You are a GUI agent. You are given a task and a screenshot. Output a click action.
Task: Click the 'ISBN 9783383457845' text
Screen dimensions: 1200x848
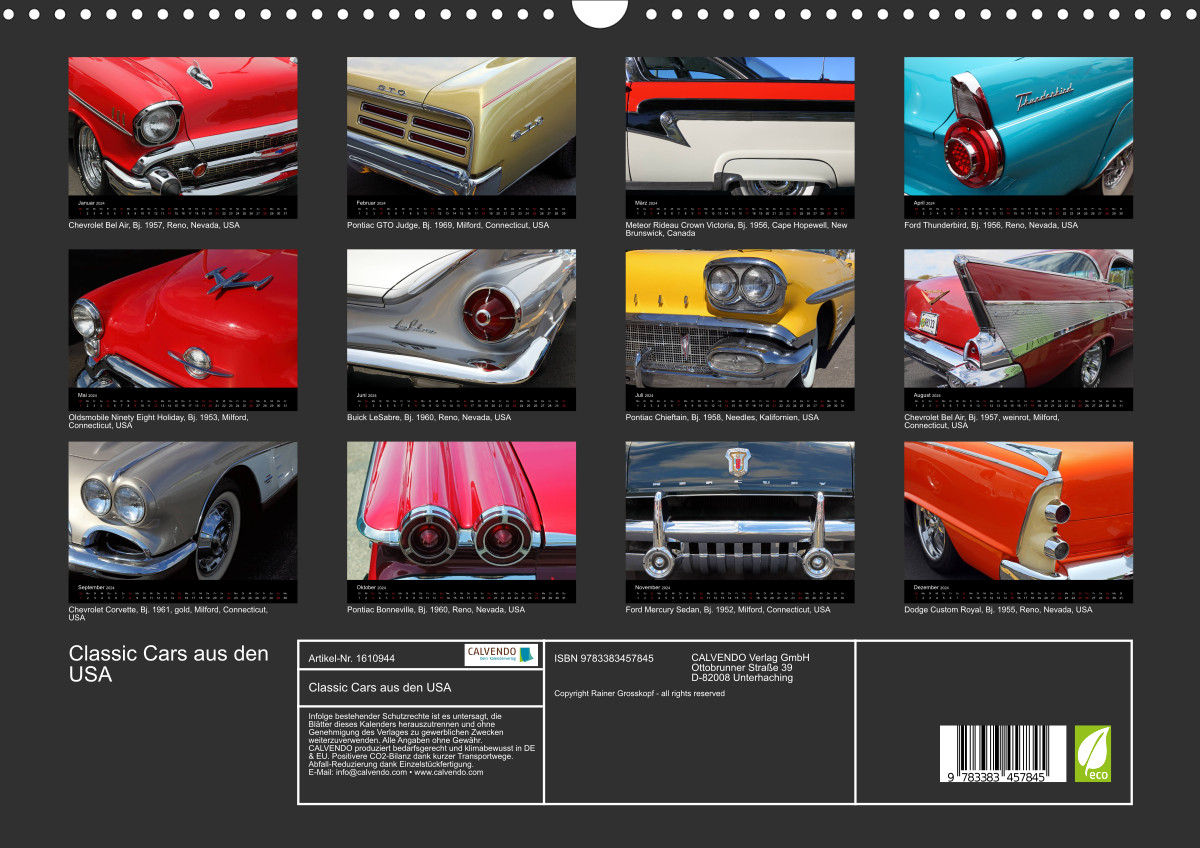pyautogui.click(x=604, y=658)
